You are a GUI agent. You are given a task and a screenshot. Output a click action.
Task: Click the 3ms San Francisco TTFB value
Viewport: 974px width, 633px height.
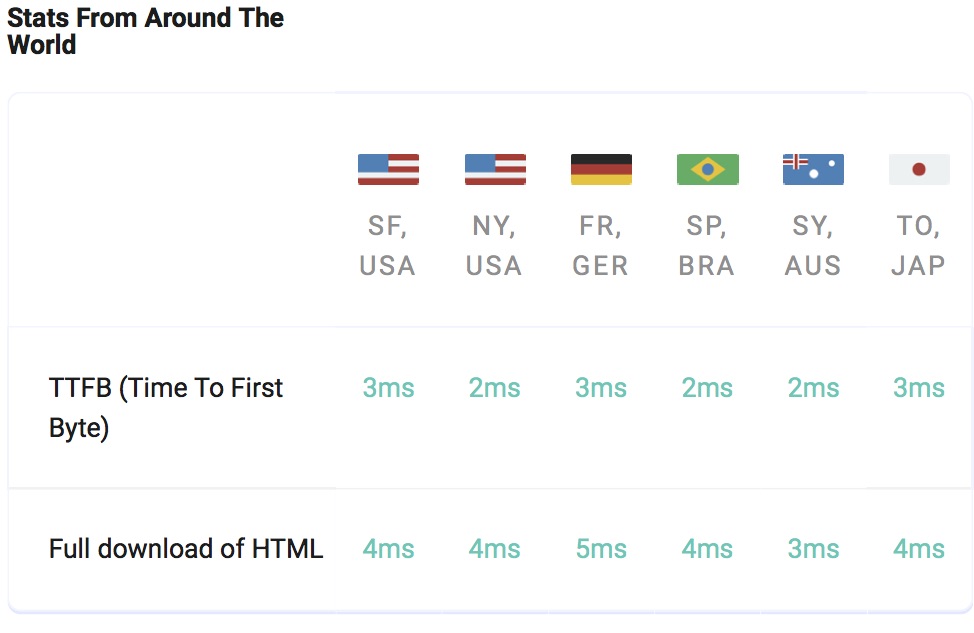point(388,388)
